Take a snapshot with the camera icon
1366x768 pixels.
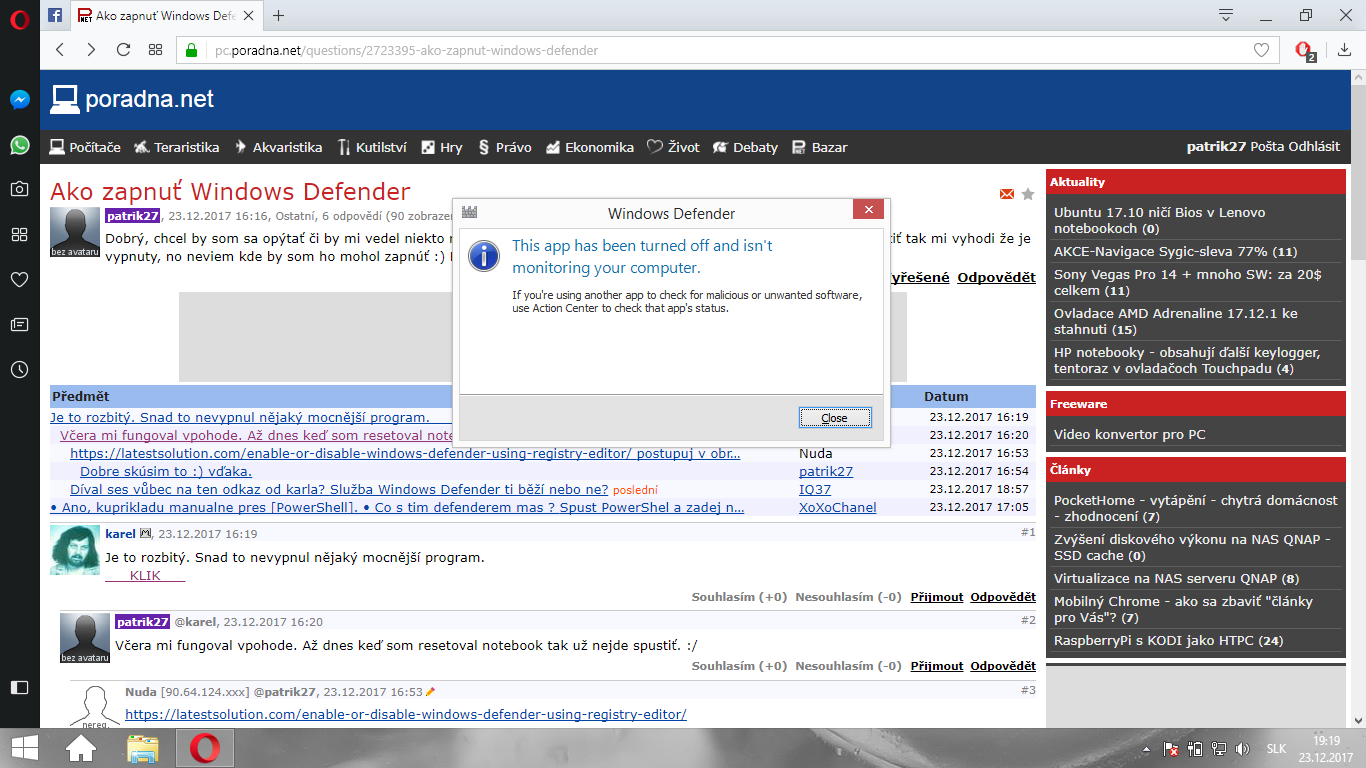coord(19,189)
